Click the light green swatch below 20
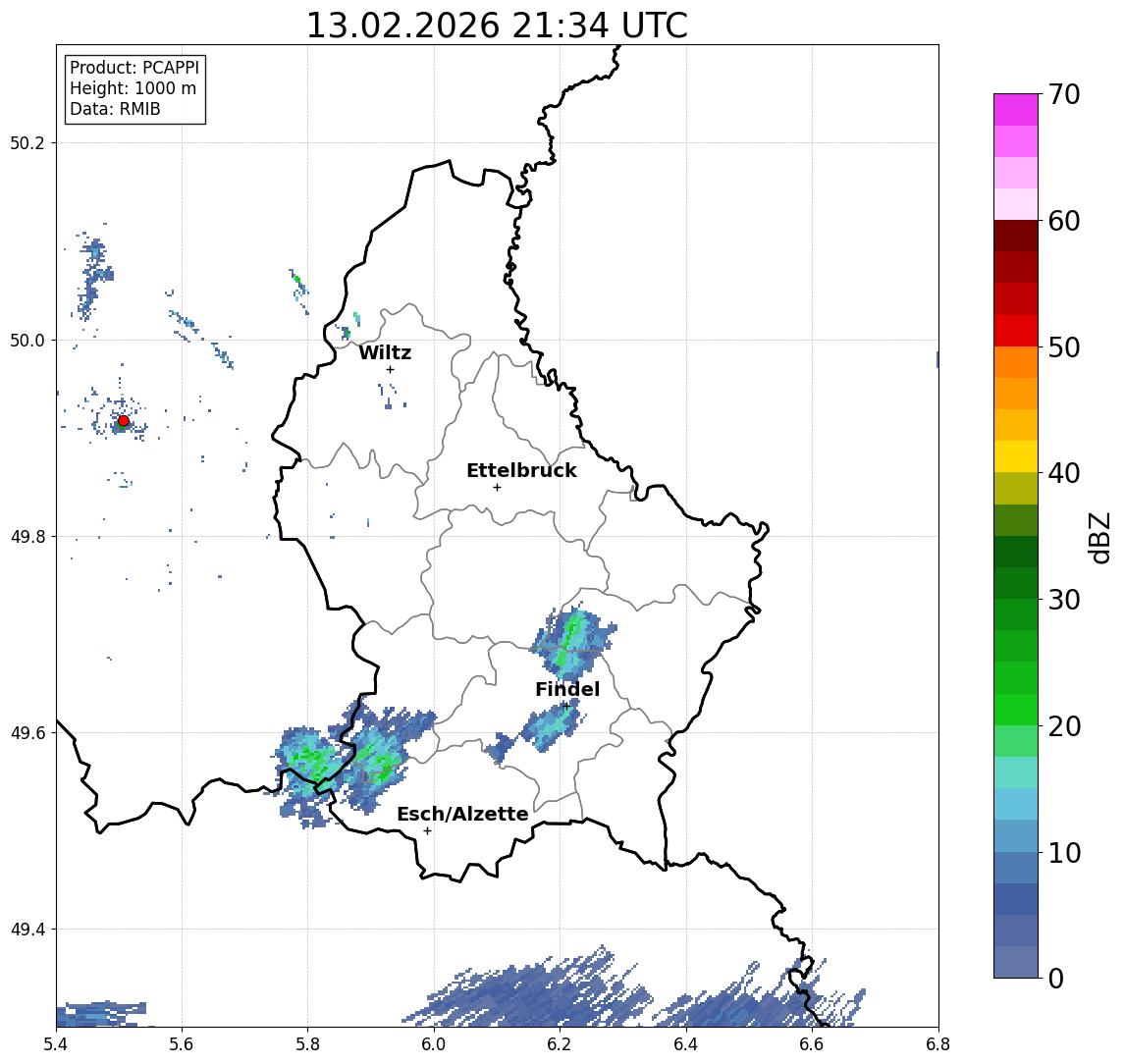 [x=1016, y=741]
